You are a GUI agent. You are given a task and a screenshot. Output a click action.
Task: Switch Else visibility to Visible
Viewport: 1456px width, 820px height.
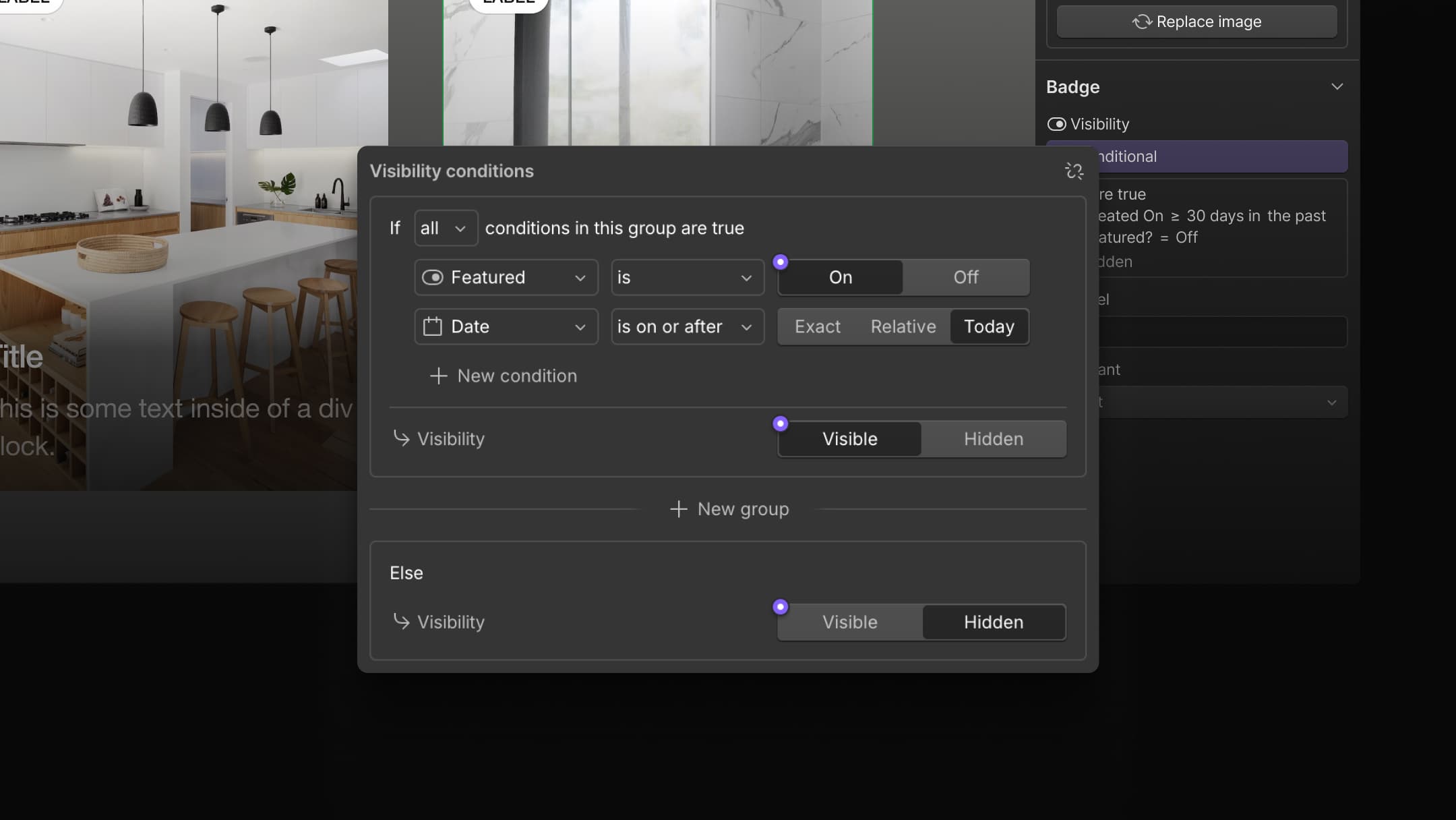pyautogui.click(x=849, y=622)
